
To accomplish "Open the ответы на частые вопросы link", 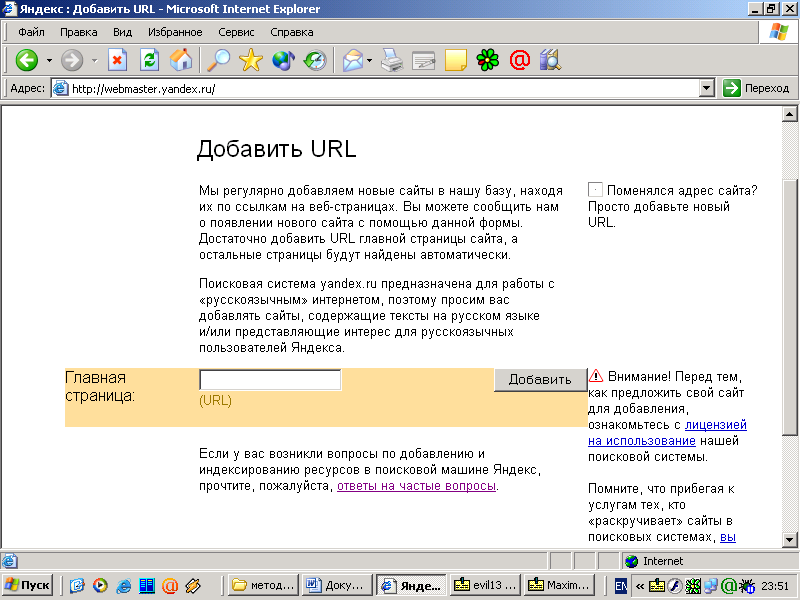I will pyautogui.click(x=416, y=486).
